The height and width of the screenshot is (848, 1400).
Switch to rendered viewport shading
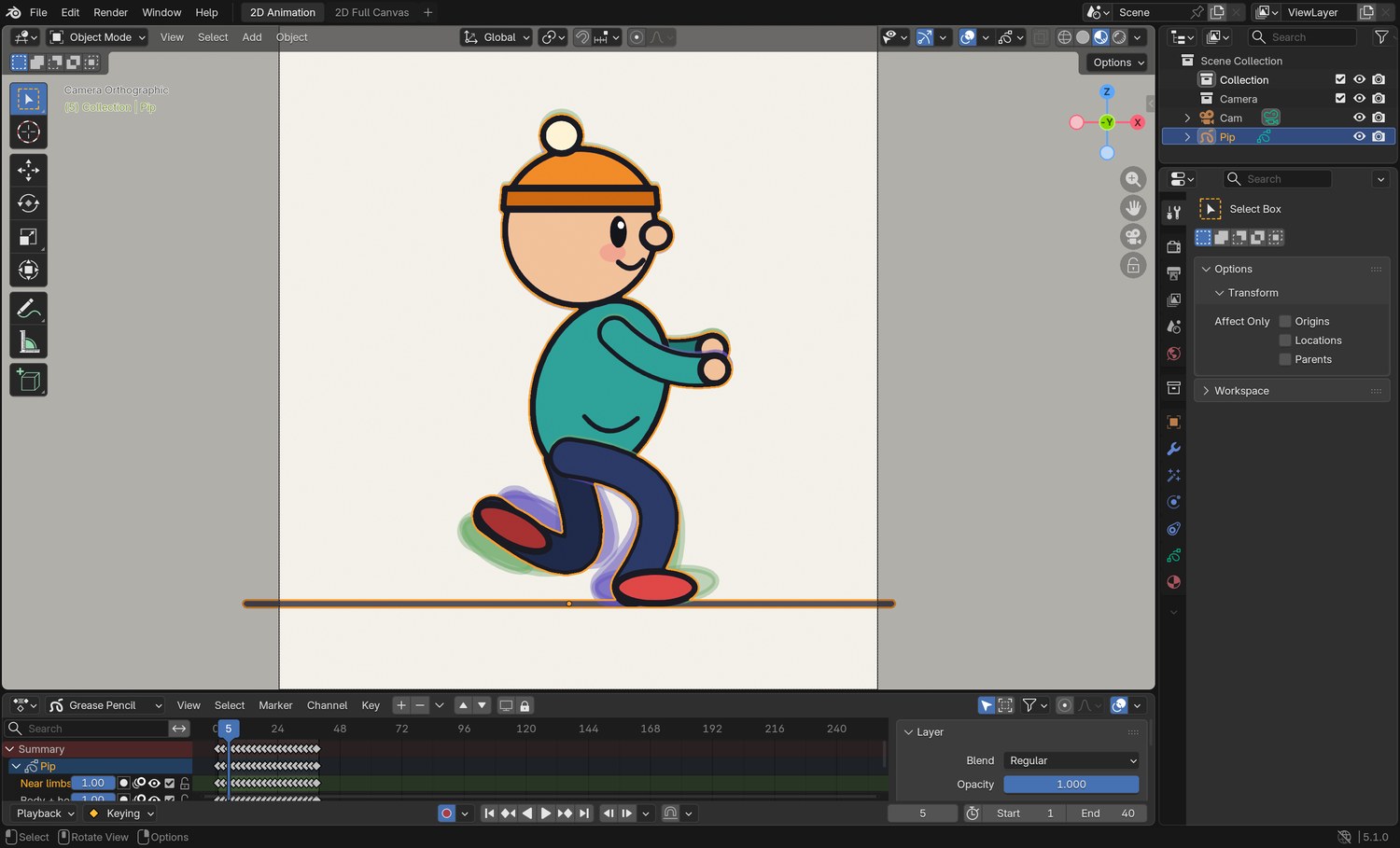[1119, 37]
